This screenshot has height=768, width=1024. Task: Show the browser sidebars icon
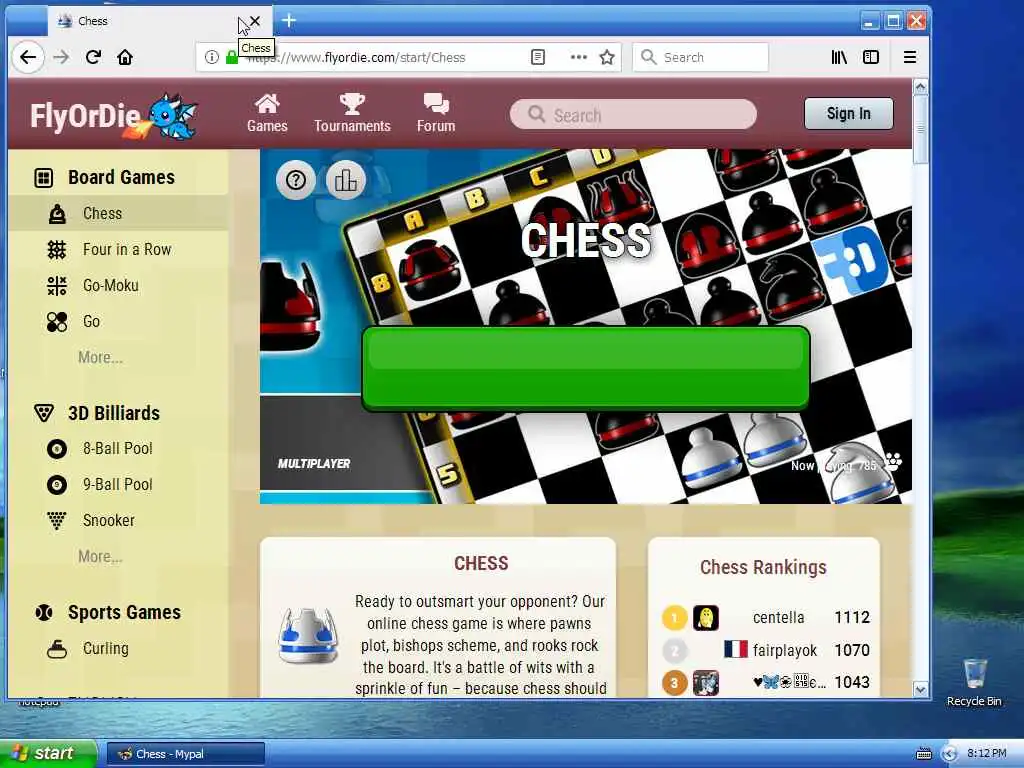click(871, 57)
